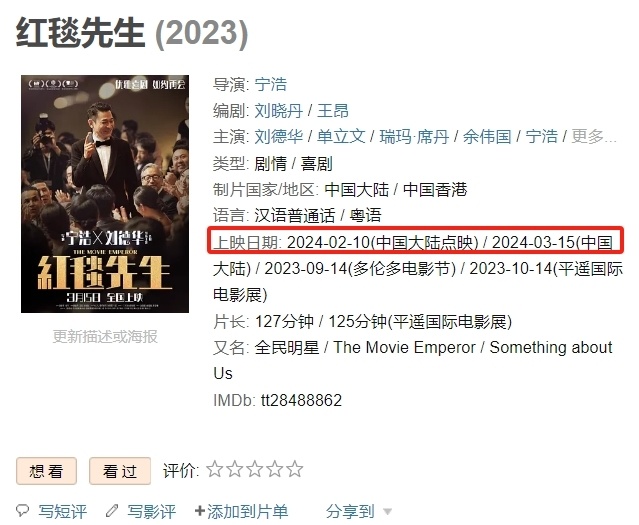The image size is (639, 525).
Task: Rate the movie with the second star
Action: pyautogui.click(x=234, y=469)
